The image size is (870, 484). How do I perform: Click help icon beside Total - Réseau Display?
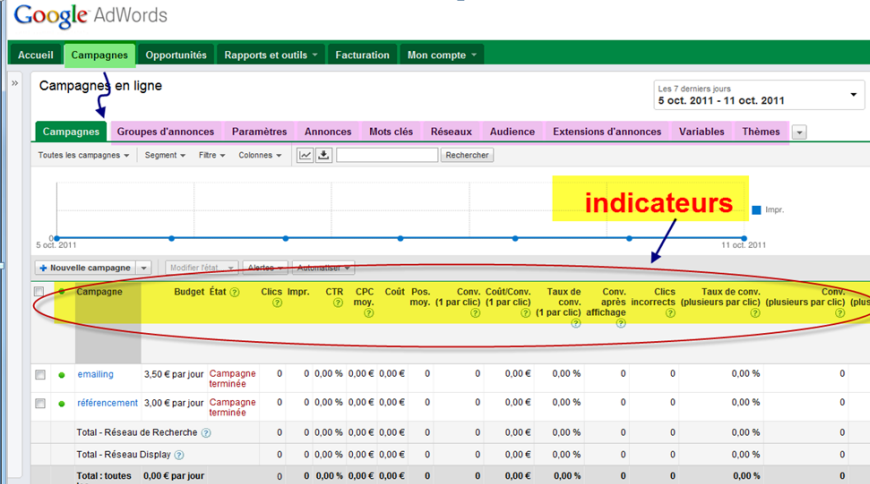[179, 455]
